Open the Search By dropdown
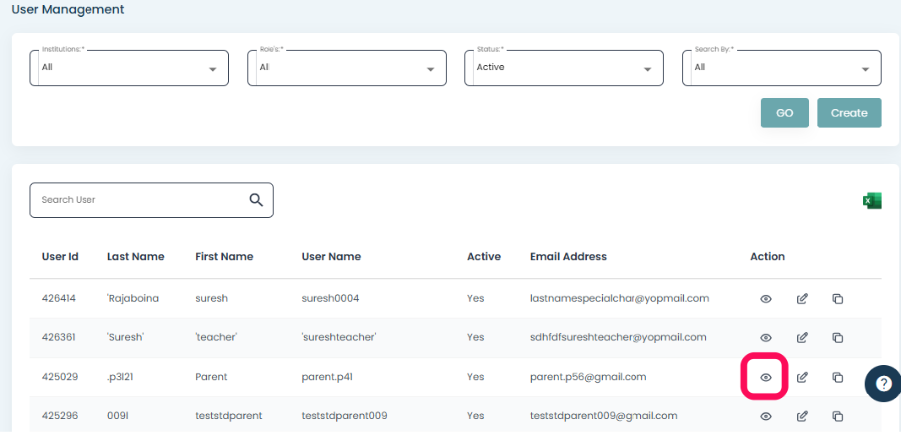This screenshot has width=901, height=432. (782, 68)
